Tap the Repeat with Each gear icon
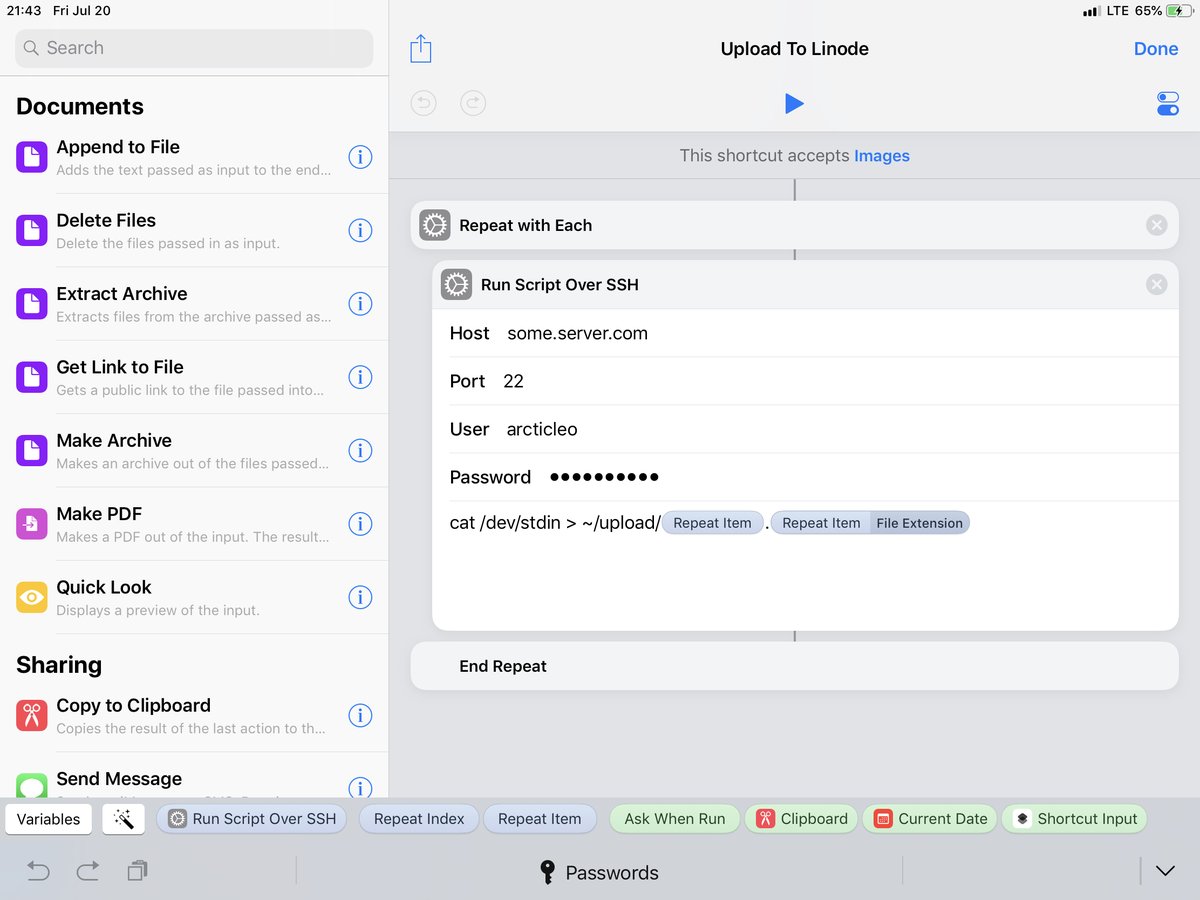The height and width of the screenshot is (900, 1200). tap(435, 225)
